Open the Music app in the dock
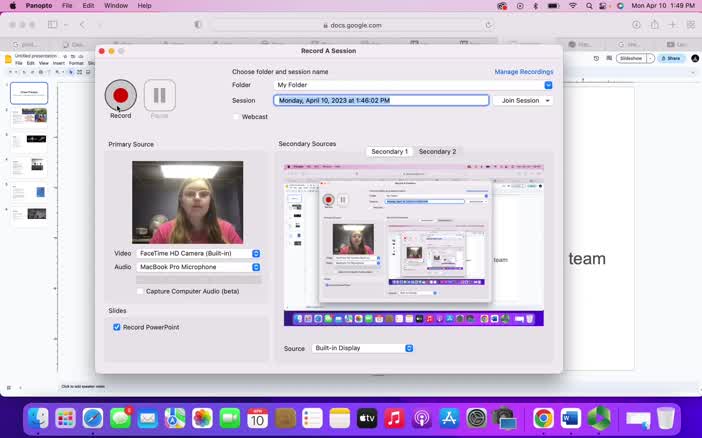 point(394,418)
